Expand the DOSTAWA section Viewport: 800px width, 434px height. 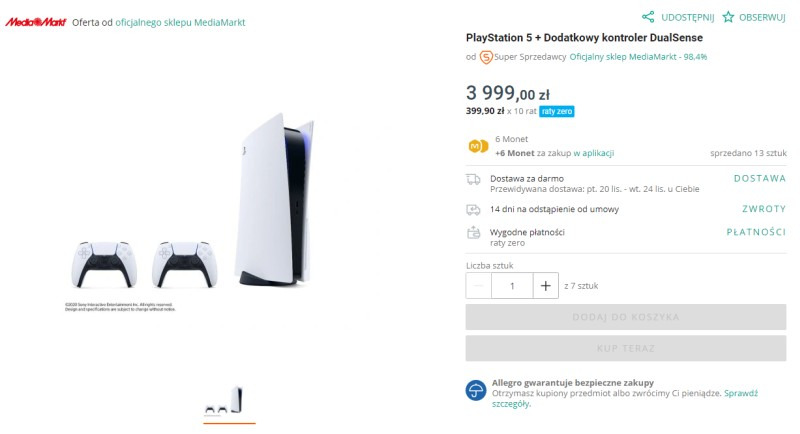point(759,178)
